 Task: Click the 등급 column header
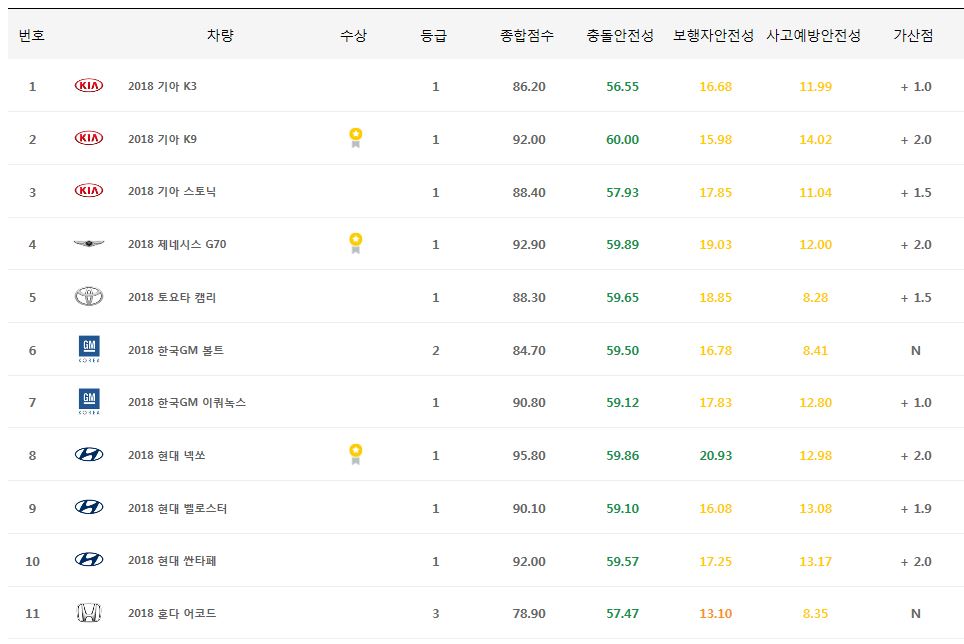(433, 36)
